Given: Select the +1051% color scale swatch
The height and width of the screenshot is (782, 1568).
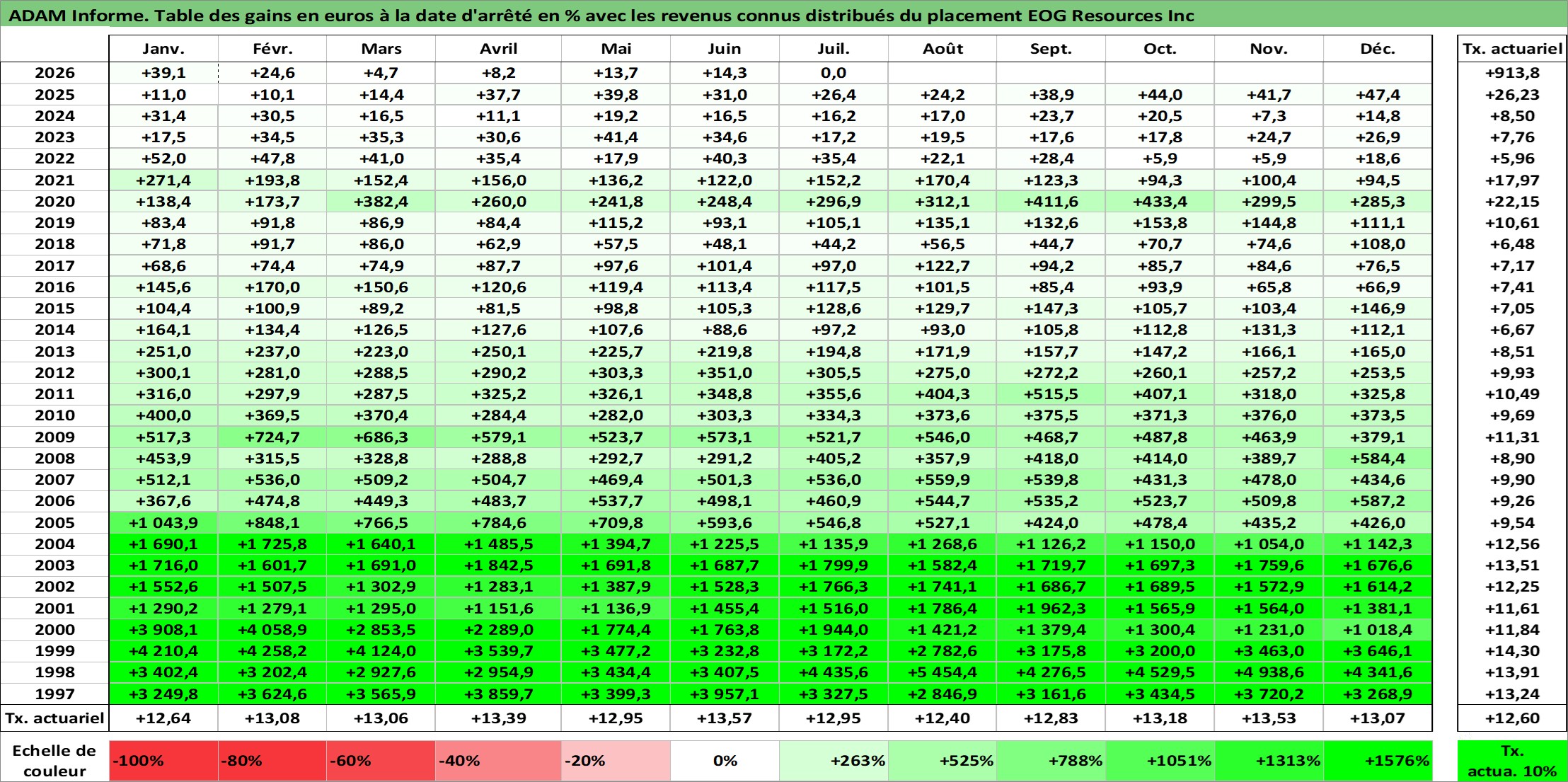Looking at the screenshot, I should 1160,761.
